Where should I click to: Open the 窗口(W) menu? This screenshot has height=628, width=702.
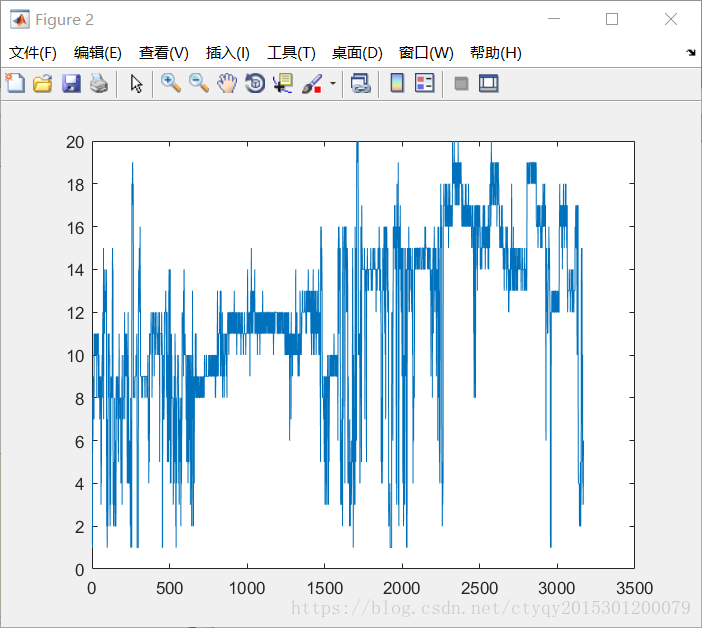[426, 53]
